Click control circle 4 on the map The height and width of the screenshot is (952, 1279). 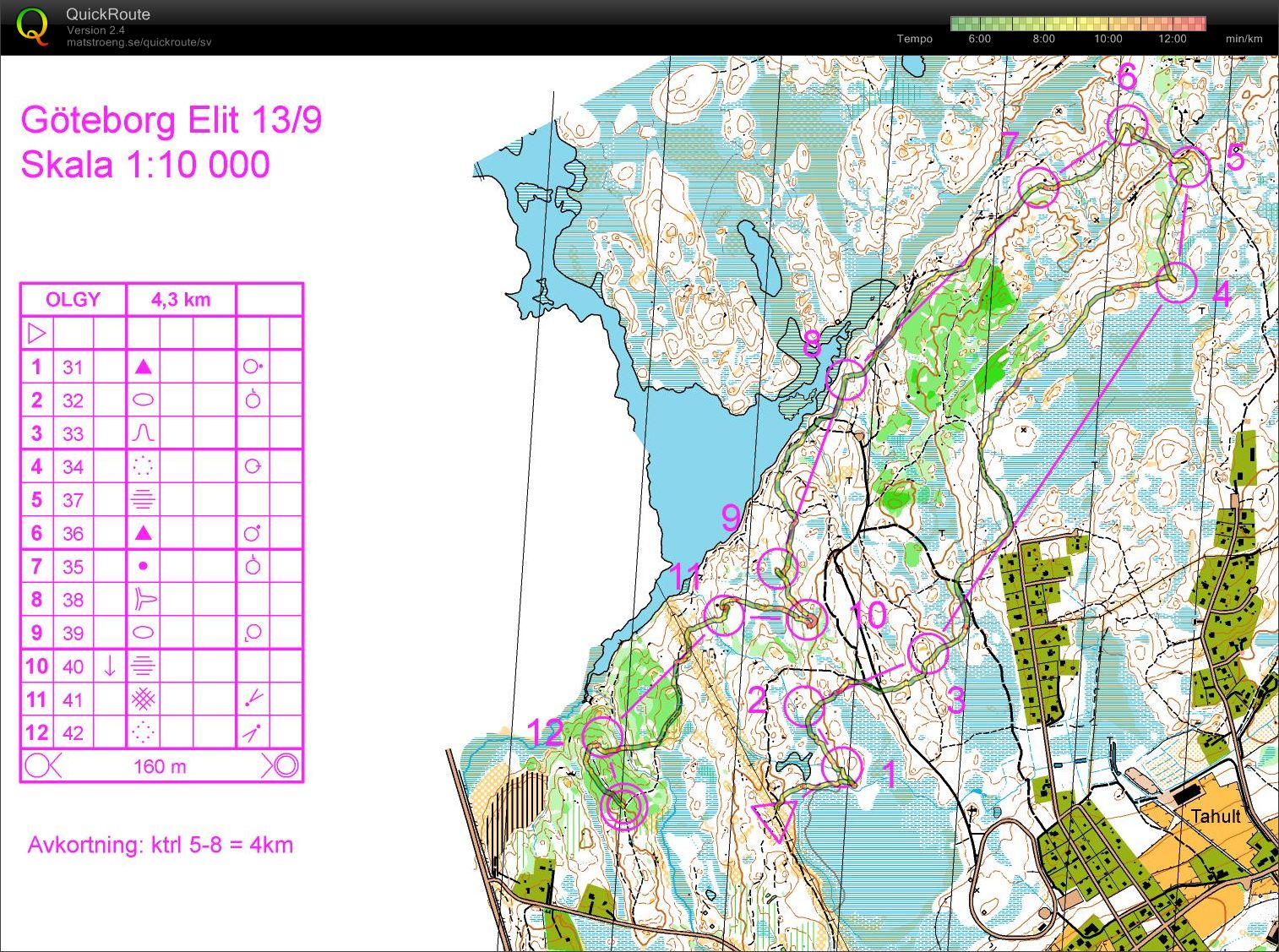click(1176, 282)
